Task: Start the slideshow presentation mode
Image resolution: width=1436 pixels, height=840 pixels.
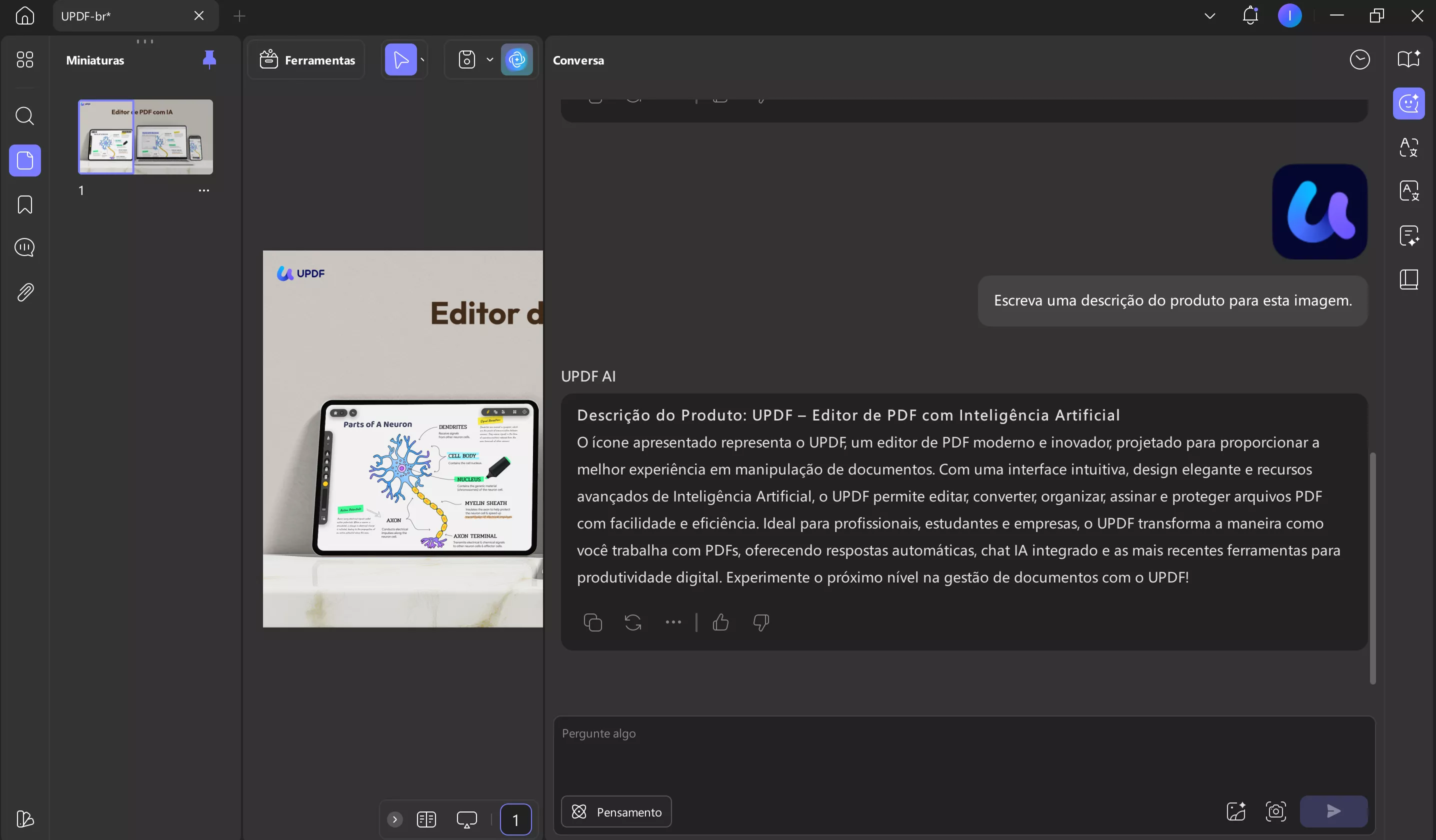Action: point(466,819)
